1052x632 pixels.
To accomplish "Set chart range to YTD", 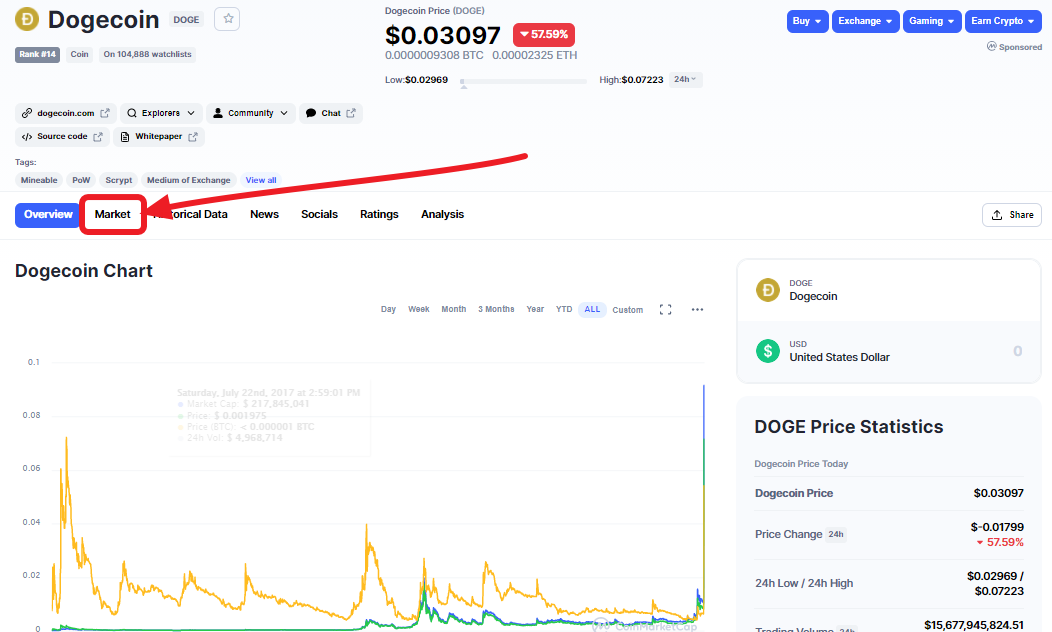I will pos(564,309).
